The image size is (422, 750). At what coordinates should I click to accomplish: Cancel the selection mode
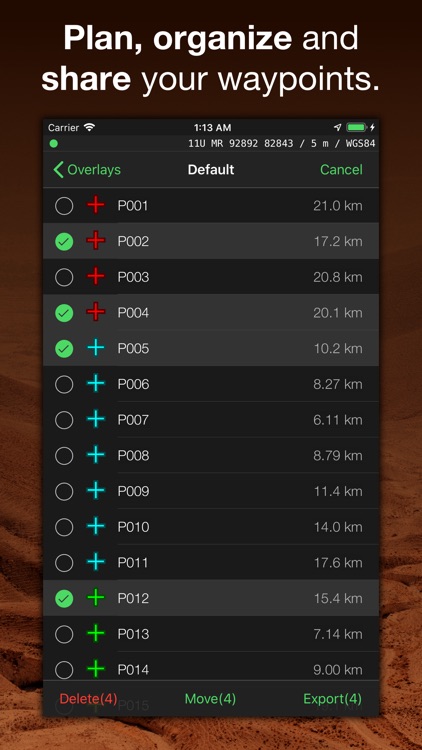341,170
